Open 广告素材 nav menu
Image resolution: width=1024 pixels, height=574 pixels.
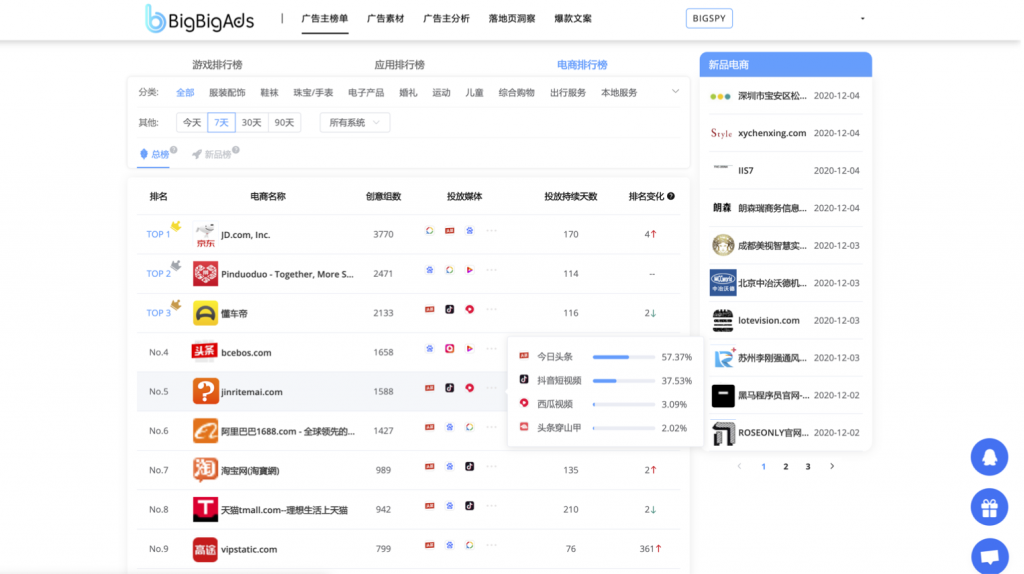[385, 18]
